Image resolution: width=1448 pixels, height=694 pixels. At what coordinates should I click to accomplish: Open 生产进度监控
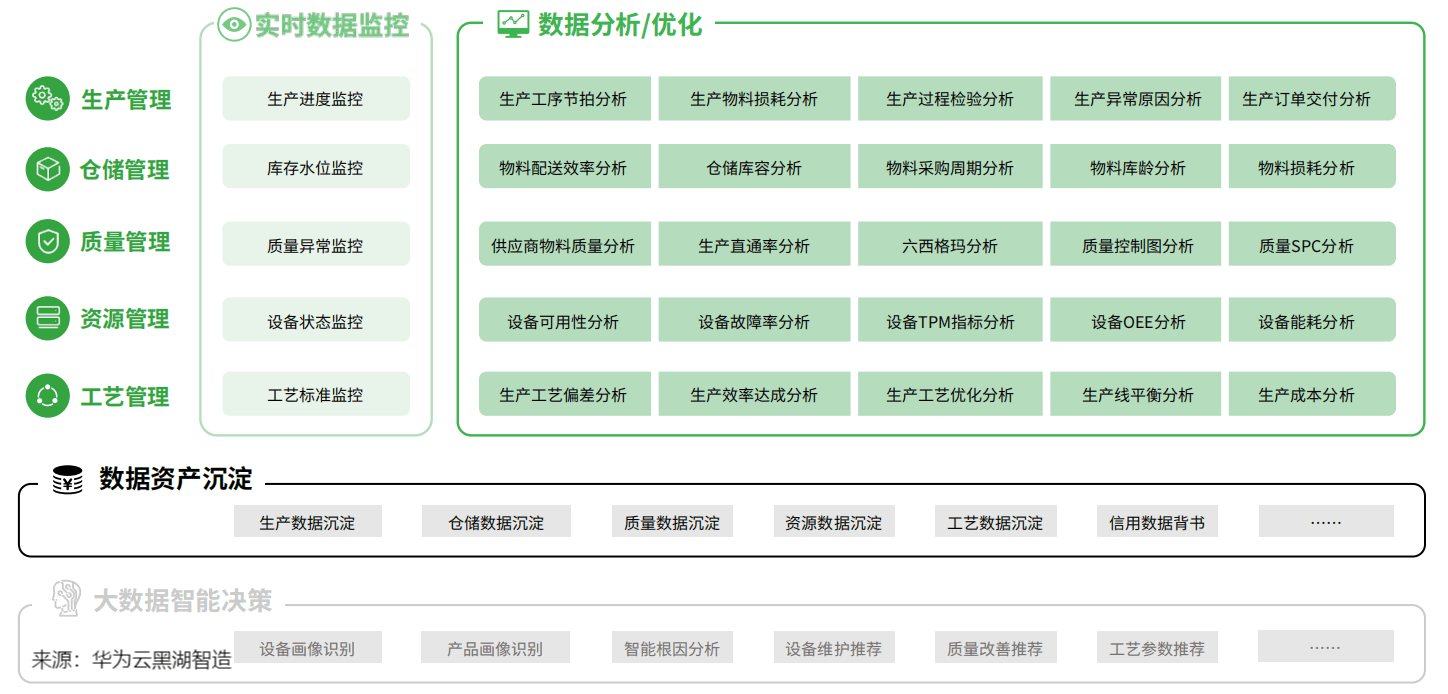click(315, 98)
